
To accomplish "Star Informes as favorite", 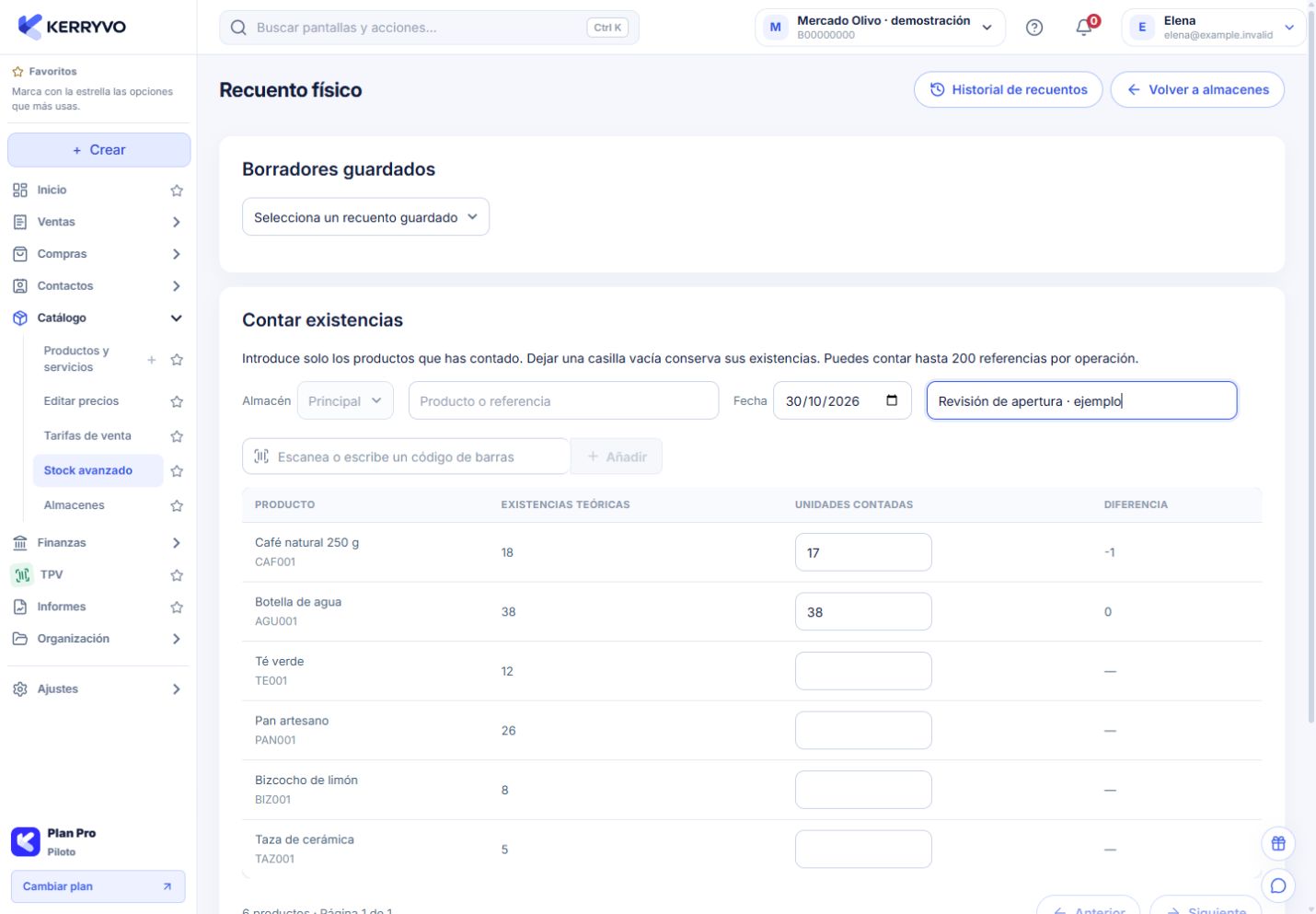I will [x=177, y=607].
